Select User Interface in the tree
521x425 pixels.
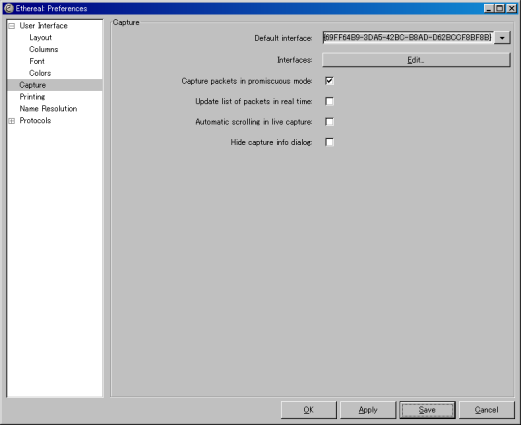coord(43,26)
